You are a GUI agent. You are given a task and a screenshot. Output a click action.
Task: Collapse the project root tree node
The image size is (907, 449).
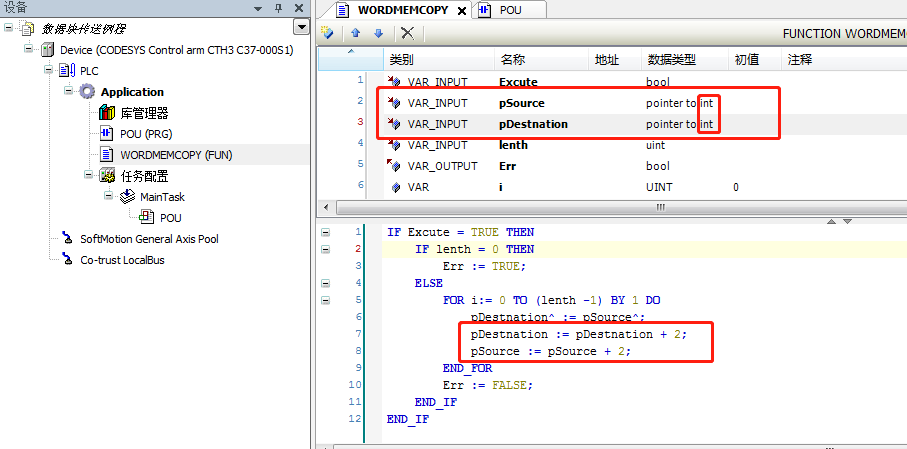(x=8, y=28)
